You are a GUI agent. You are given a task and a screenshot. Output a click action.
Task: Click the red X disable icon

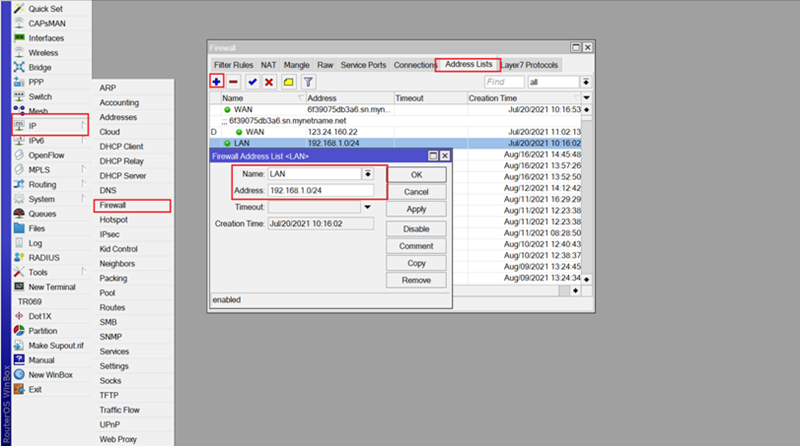tap(269, 81)
